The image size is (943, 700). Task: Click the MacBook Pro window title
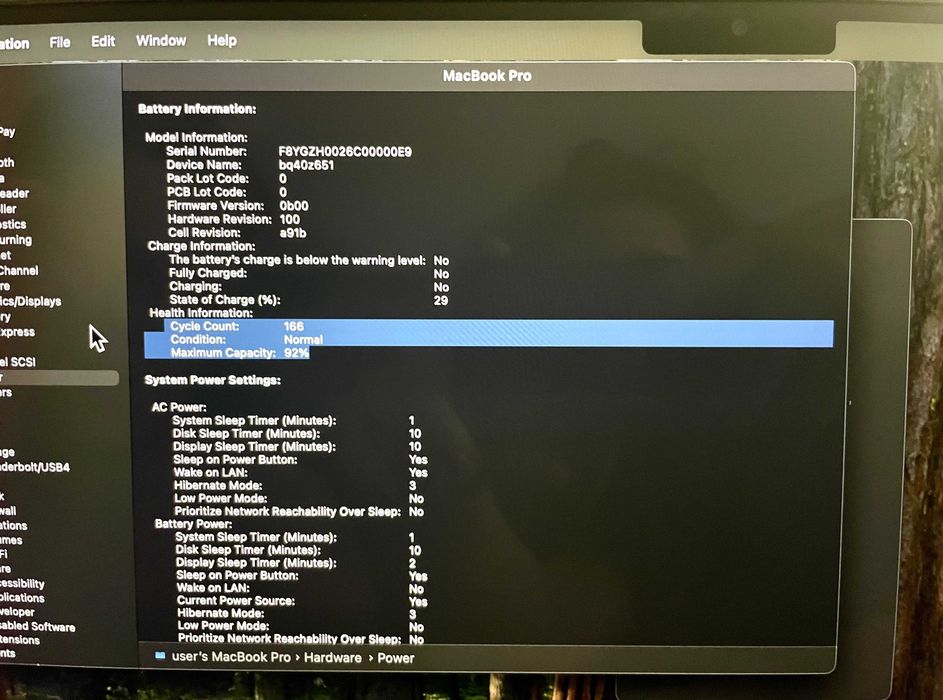coord(487,76)
